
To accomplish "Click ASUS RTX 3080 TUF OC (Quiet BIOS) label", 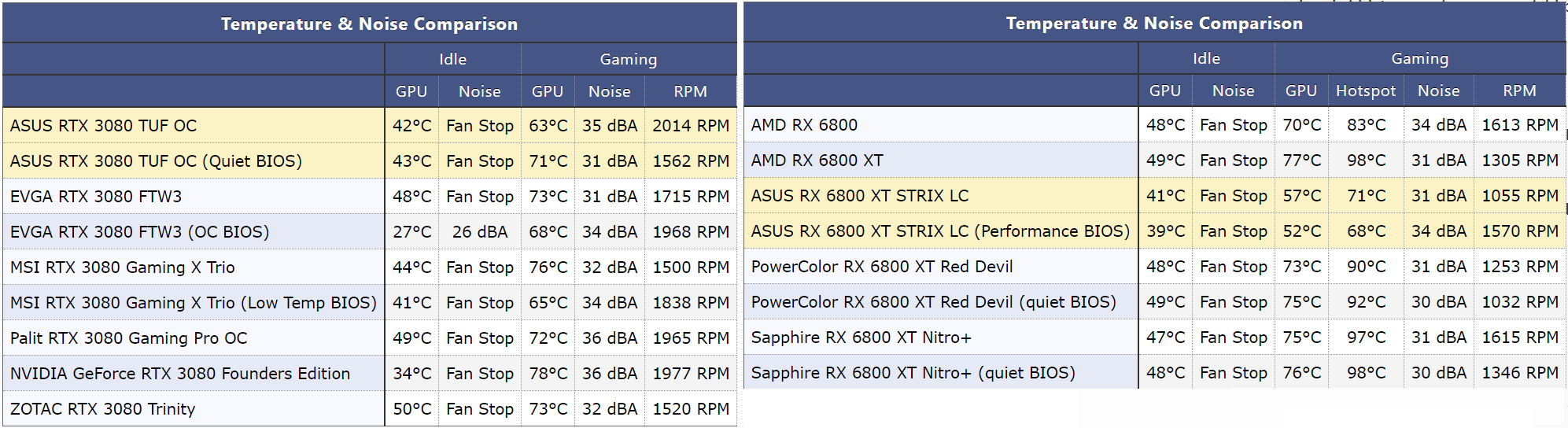I will tap(156, 161).
